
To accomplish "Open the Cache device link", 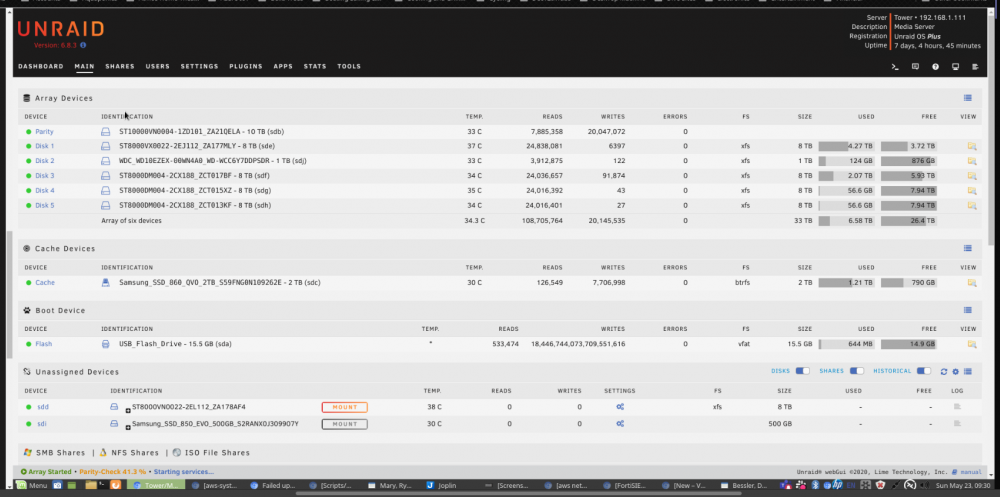I will tap(45, 283).
